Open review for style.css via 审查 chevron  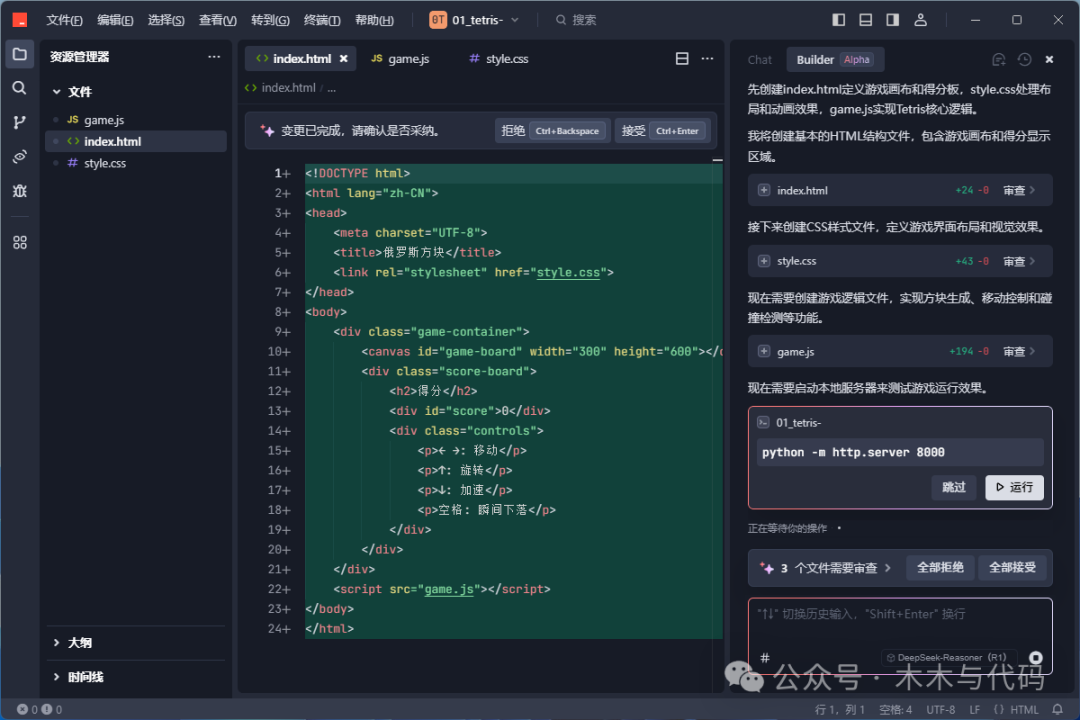point(1019,261)
